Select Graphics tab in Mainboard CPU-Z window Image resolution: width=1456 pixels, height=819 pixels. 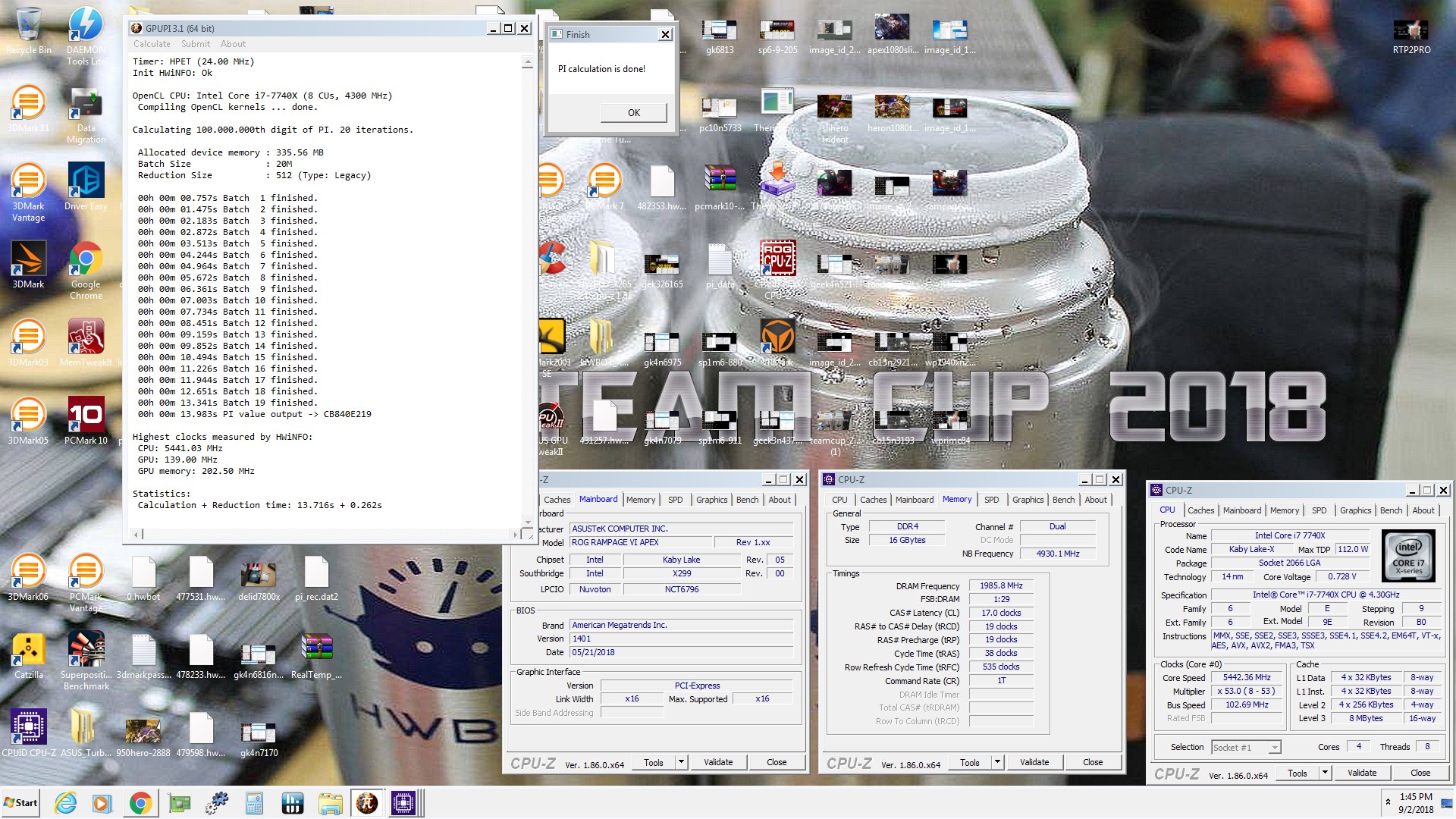tap(711, 500)
